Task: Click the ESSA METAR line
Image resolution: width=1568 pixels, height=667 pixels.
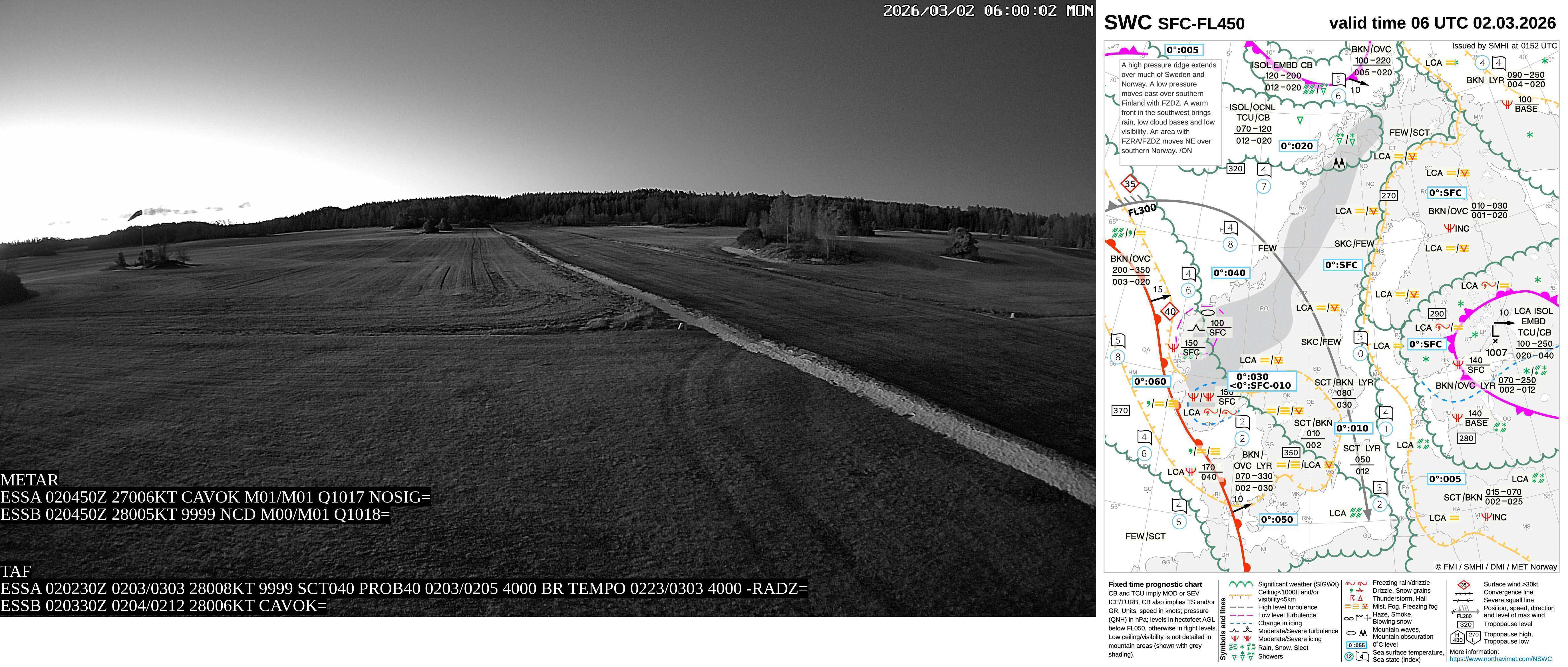Action: click(x=216, y=497)
